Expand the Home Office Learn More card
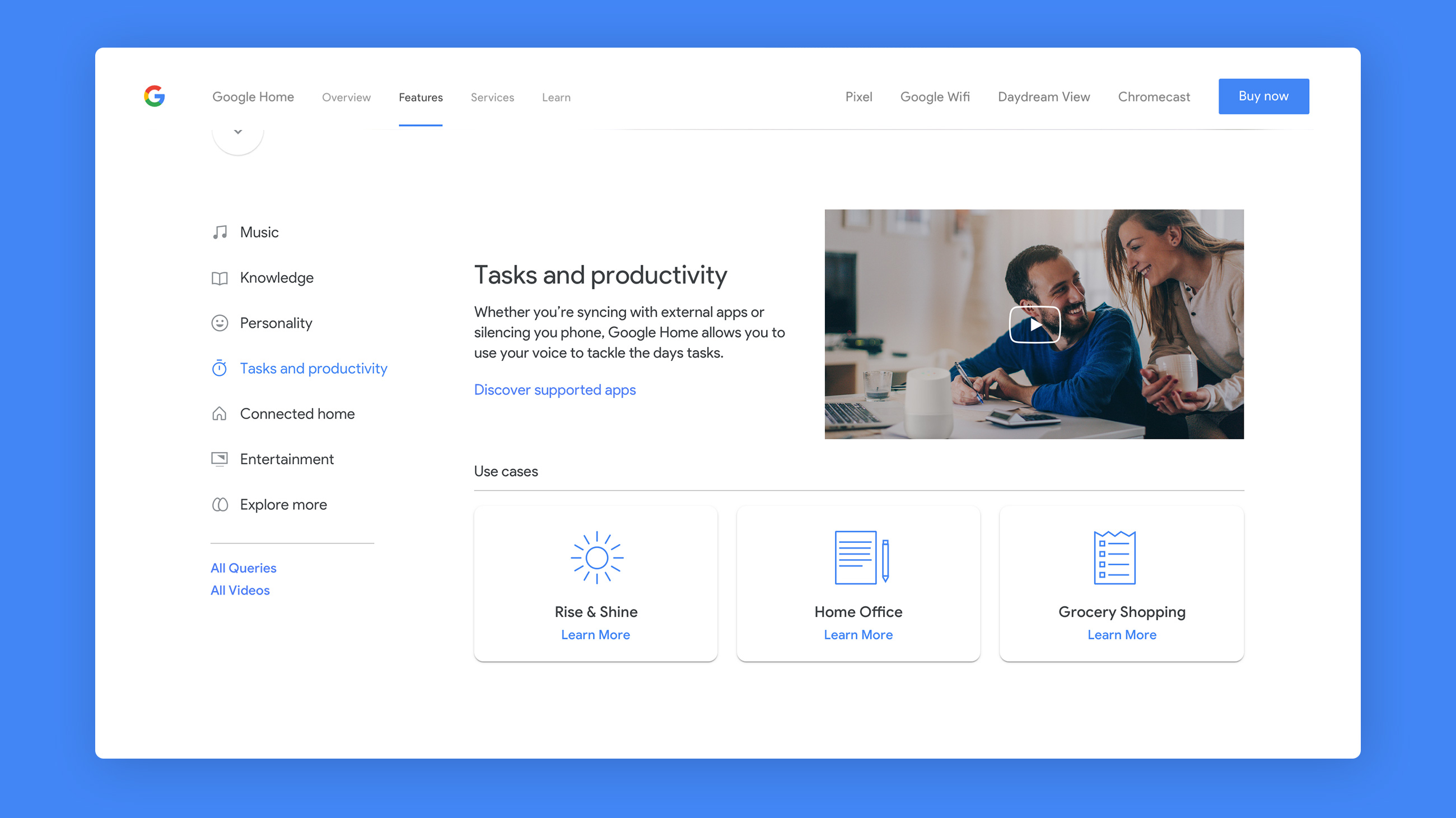Image resolution: width=1456 pixels, height=818 pixels. 858,634
